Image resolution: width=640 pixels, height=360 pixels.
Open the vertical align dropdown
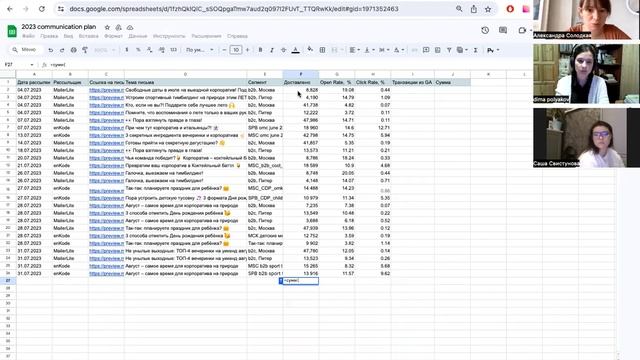click(369, 50)
